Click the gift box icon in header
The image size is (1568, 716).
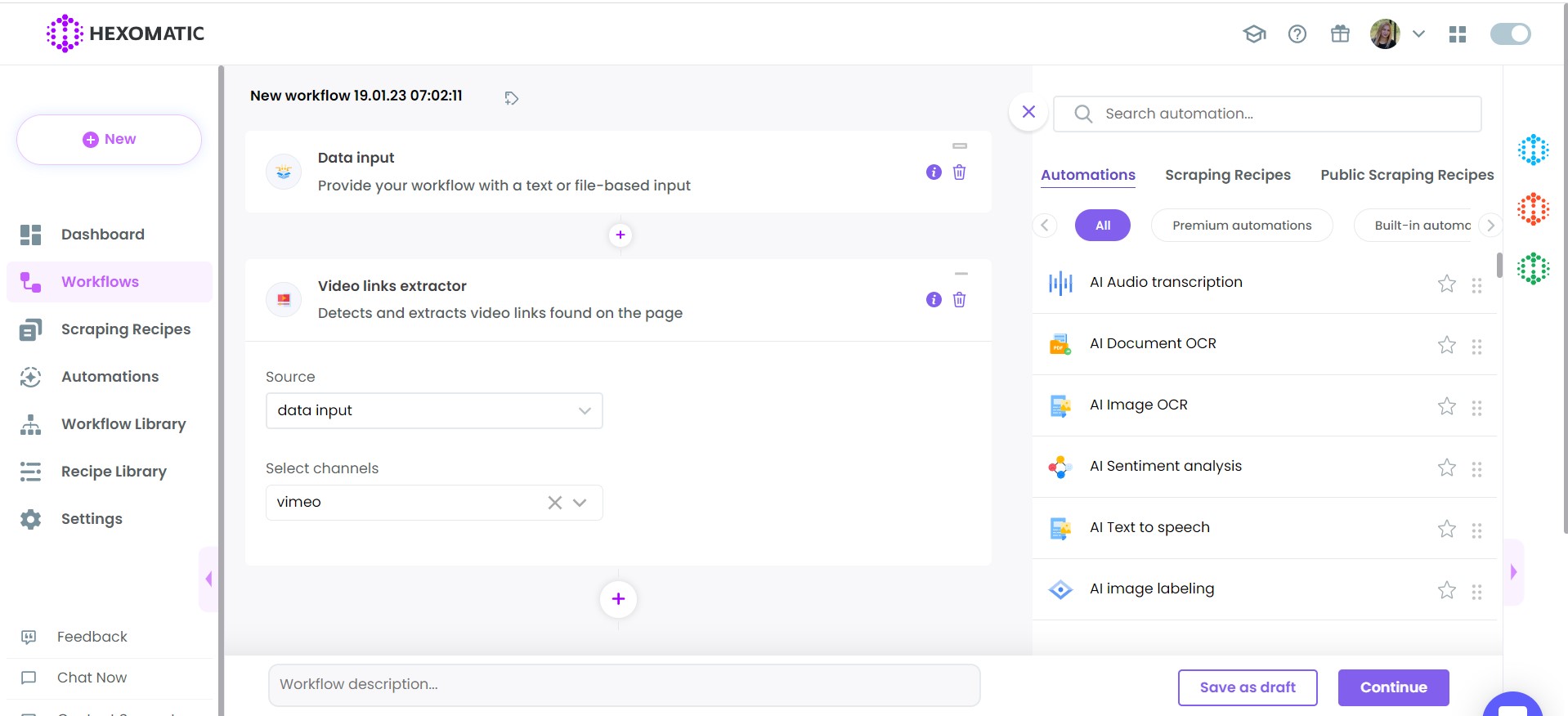[1340, 34]
